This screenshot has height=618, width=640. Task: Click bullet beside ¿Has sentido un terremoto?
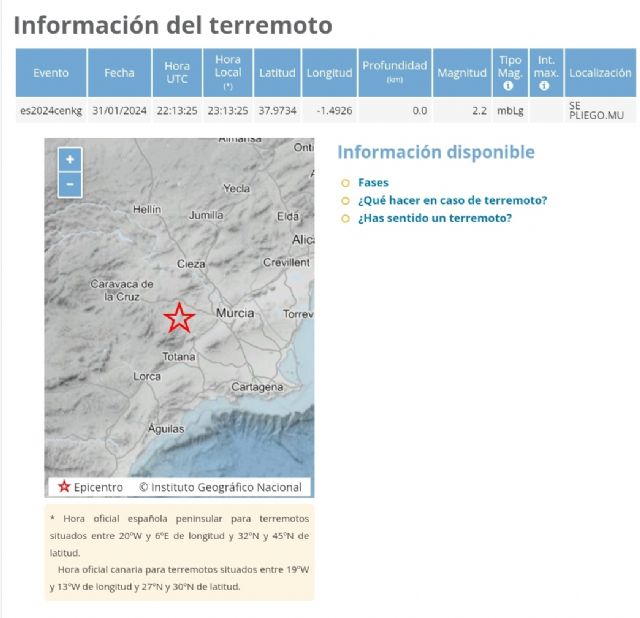coord(345,218)
